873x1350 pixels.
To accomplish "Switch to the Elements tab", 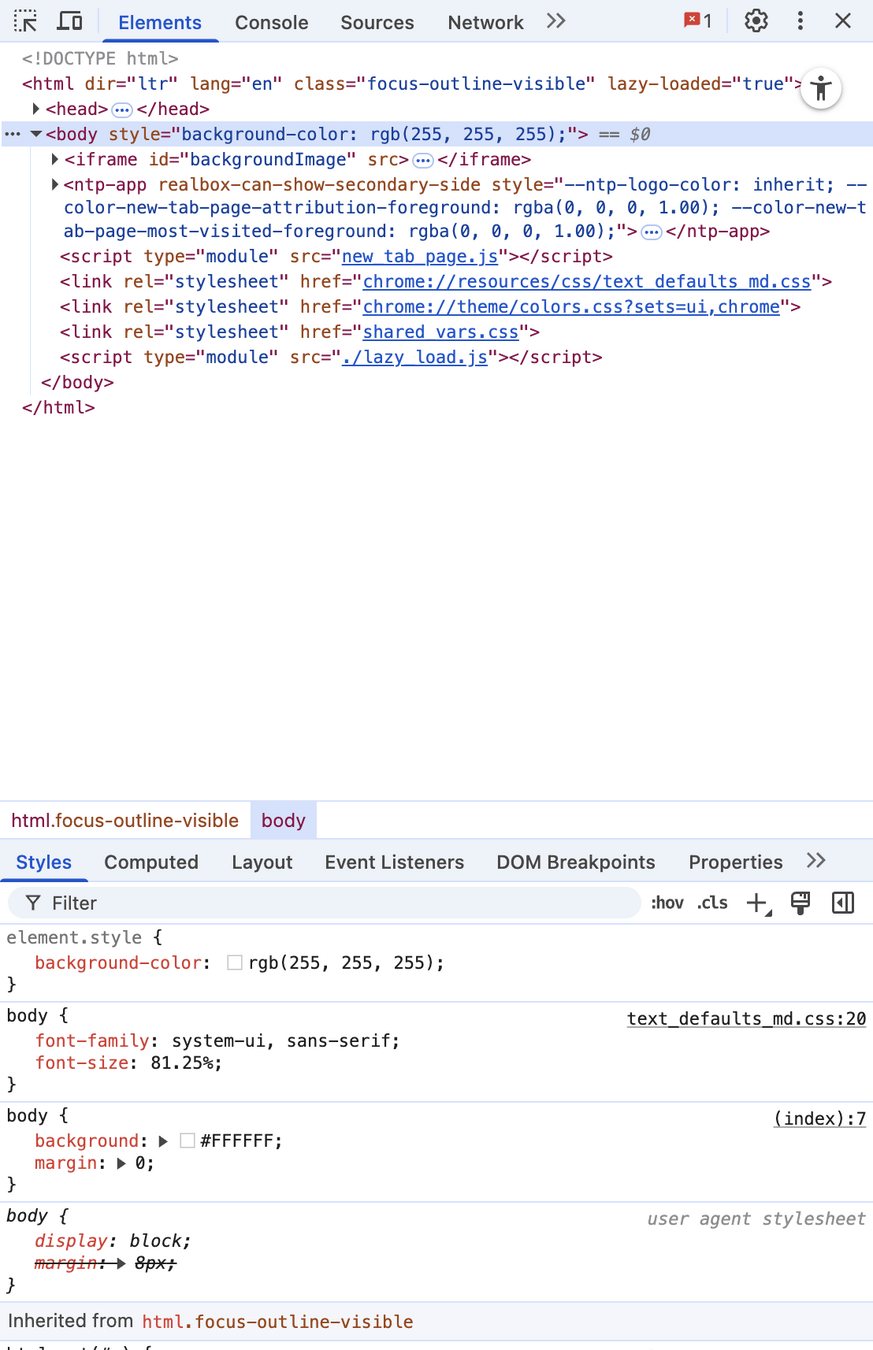I will (x=160, y=22).
